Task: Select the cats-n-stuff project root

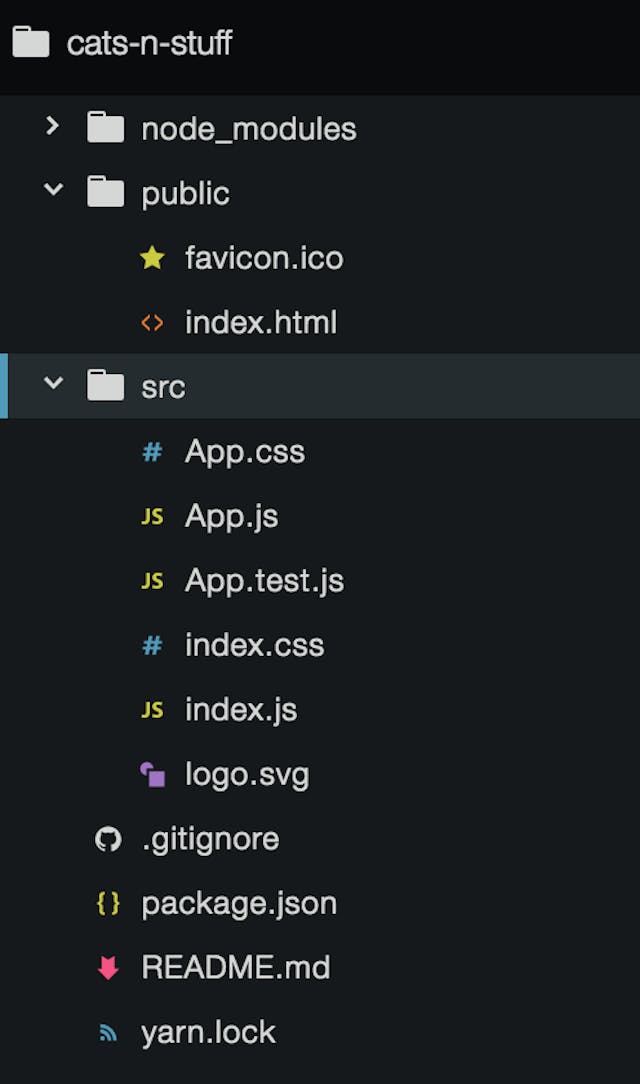Action: pos(149,43)
